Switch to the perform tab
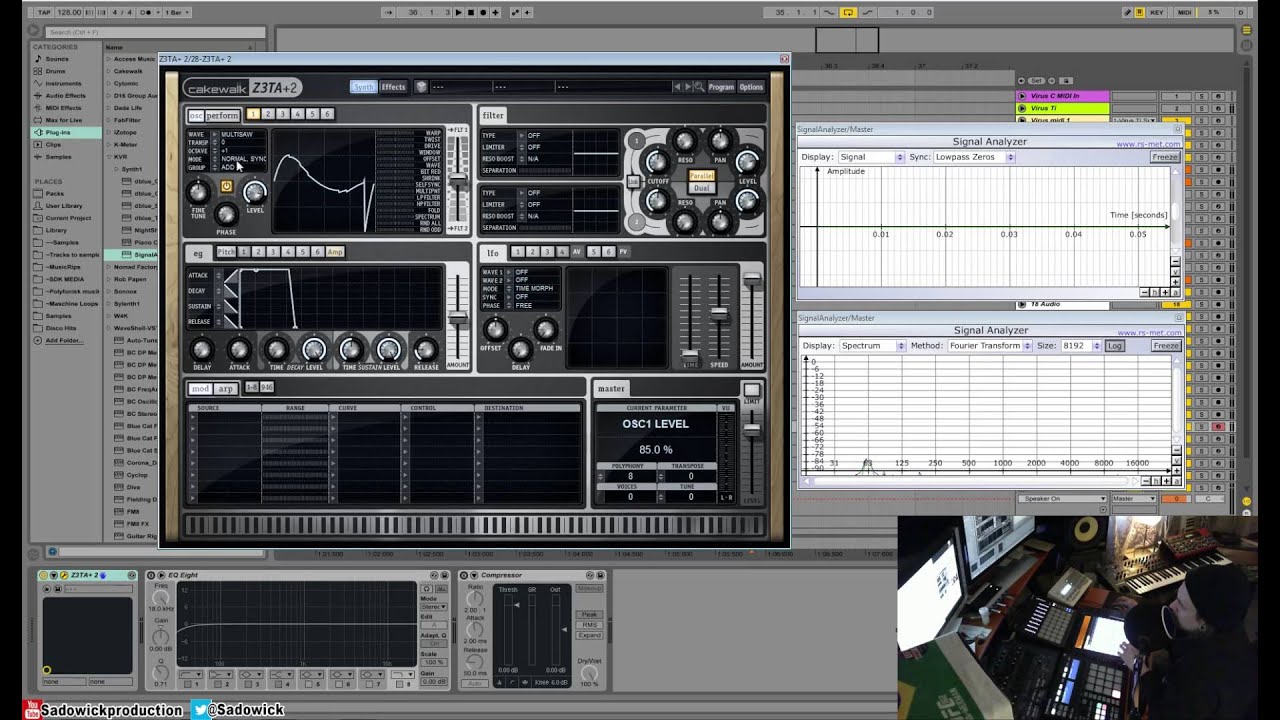 click(x=223, y=115)
